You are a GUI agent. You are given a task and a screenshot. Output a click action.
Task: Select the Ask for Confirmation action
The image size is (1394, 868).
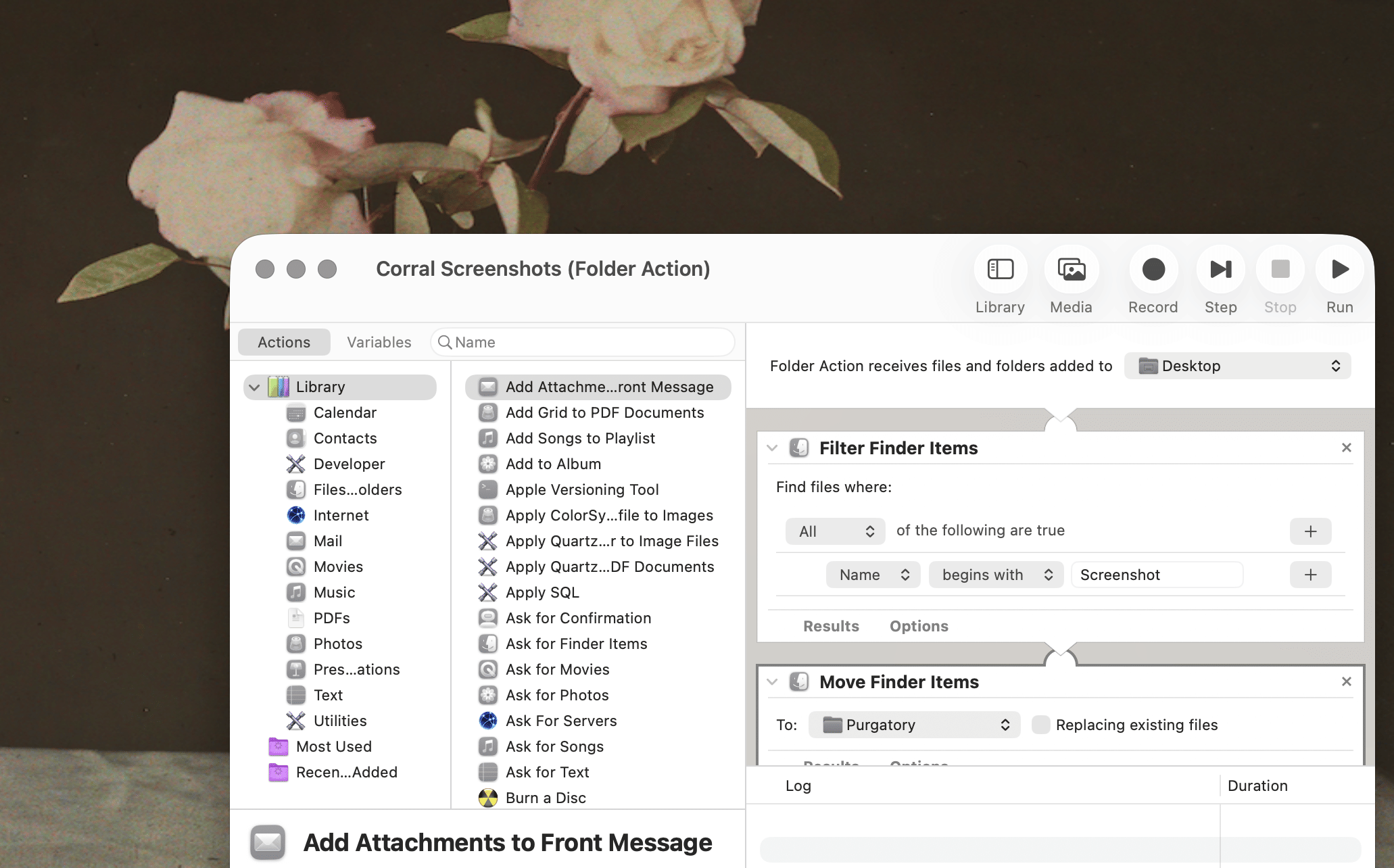click(578, 618)
